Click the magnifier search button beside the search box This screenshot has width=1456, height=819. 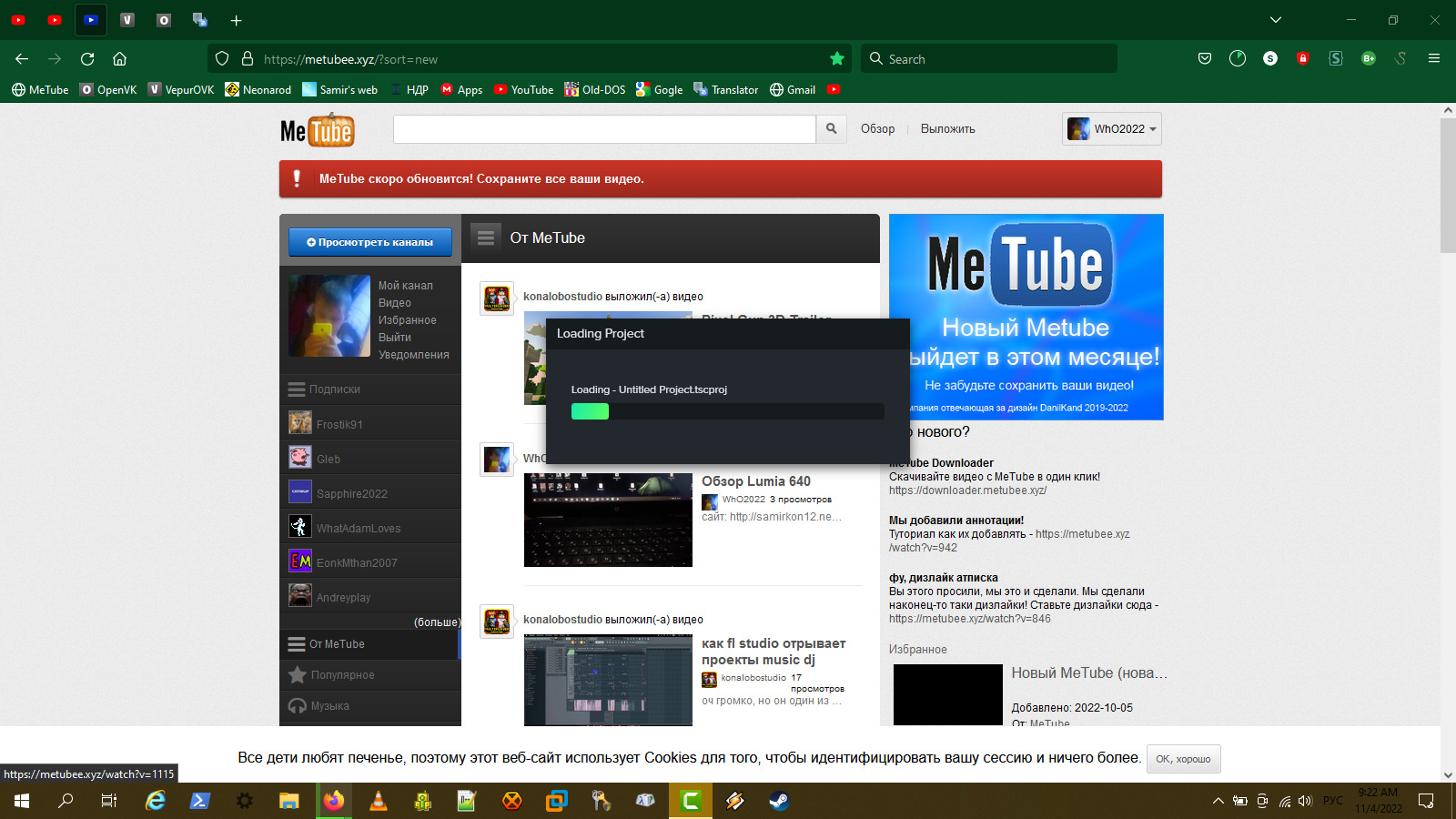click(x=831, y=129)
